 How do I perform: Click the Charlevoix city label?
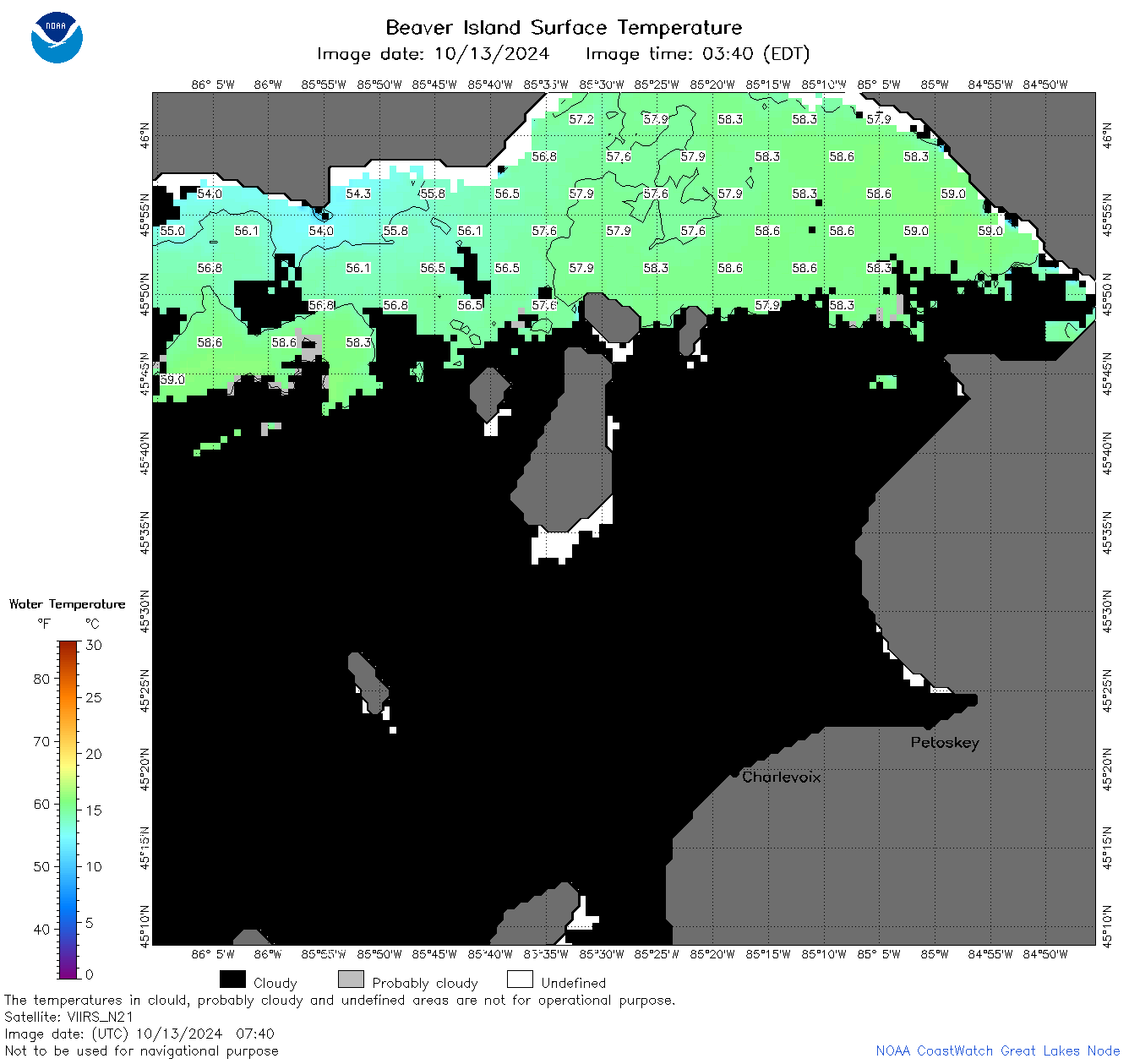point(782,777)
